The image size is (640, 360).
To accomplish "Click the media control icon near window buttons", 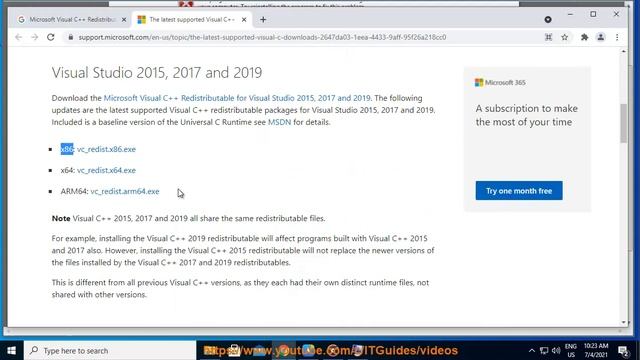I will 548,20.
